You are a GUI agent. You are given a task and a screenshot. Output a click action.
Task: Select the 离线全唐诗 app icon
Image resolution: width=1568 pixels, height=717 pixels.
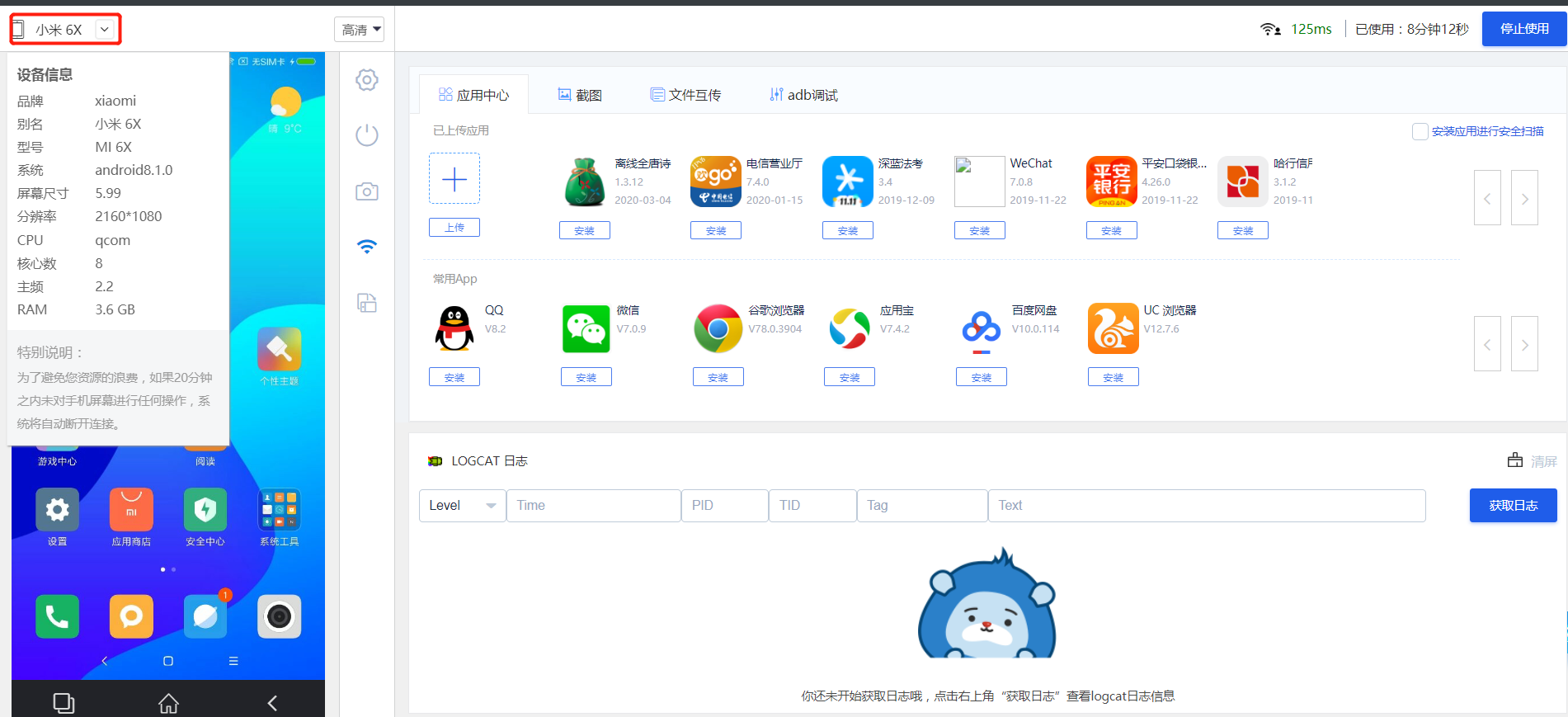click(585, 182)
